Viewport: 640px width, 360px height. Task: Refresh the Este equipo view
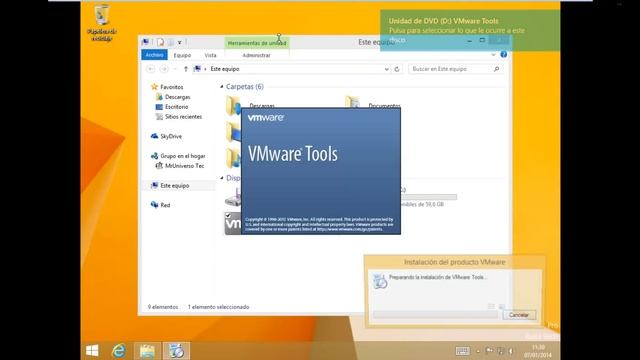(x=397, y=69)
